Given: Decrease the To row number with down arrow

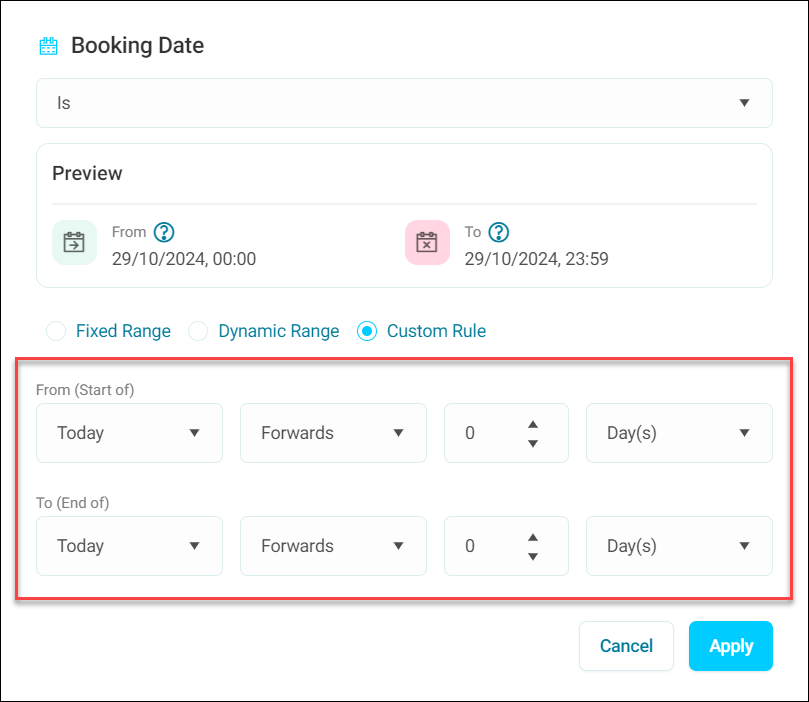Looking at the screenshot, I should coord(533,556).
